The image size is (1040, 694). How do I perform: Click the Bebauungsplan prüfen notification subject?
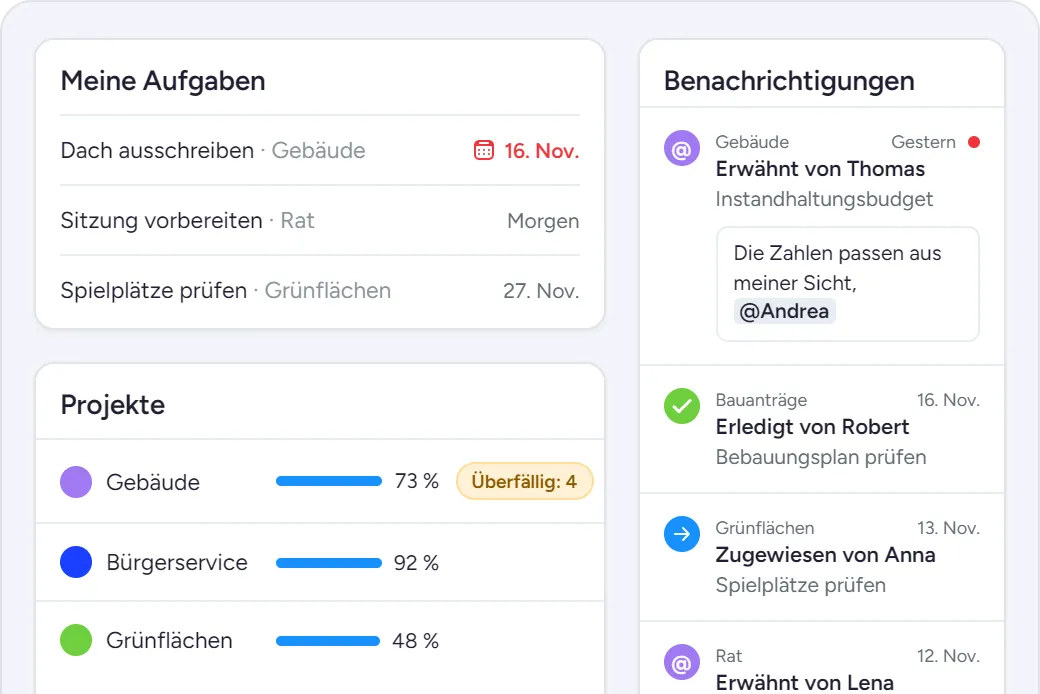821,457
